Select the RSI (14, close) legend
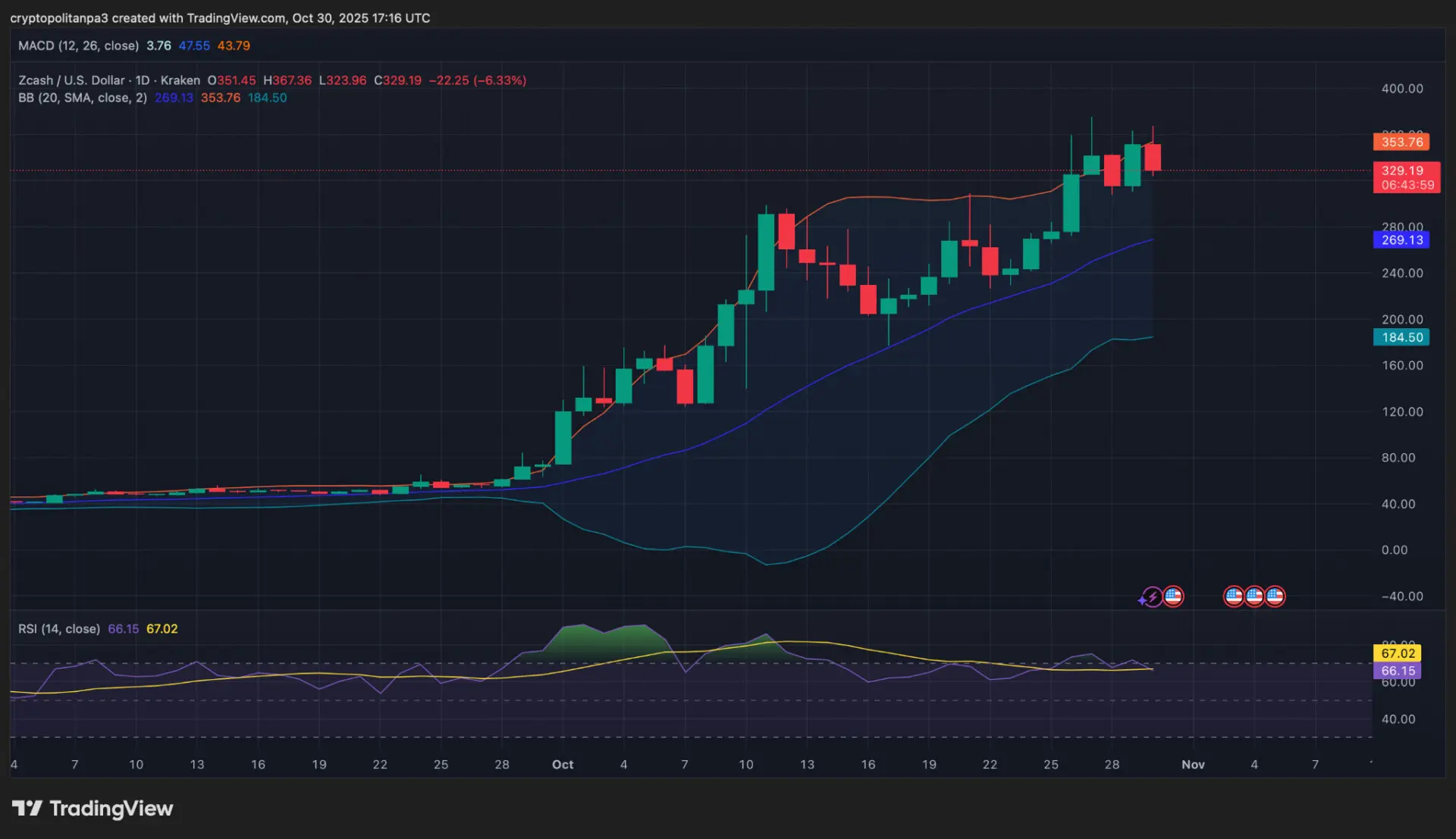 (58, 628)
